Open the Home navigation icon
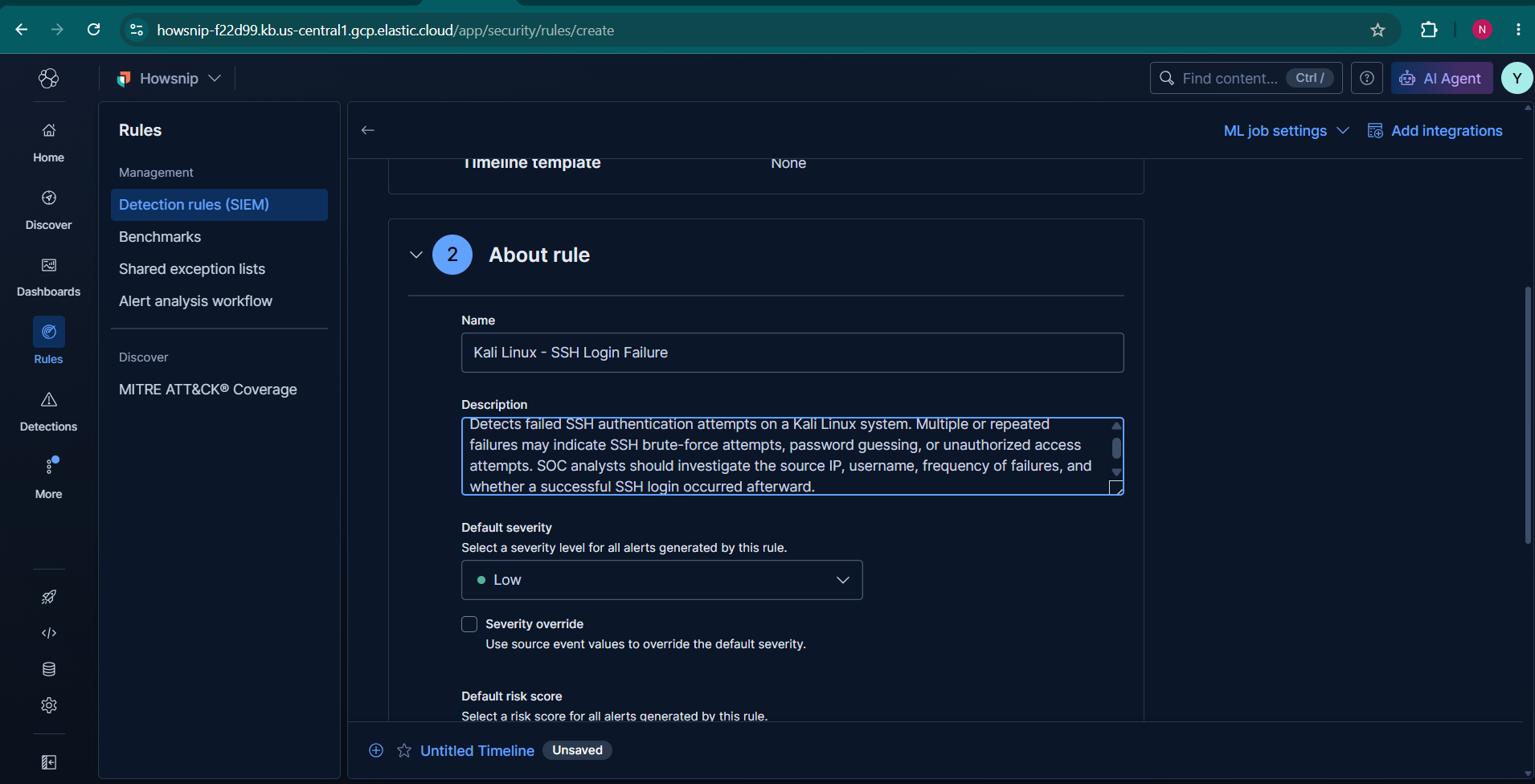 pos(49,141)
